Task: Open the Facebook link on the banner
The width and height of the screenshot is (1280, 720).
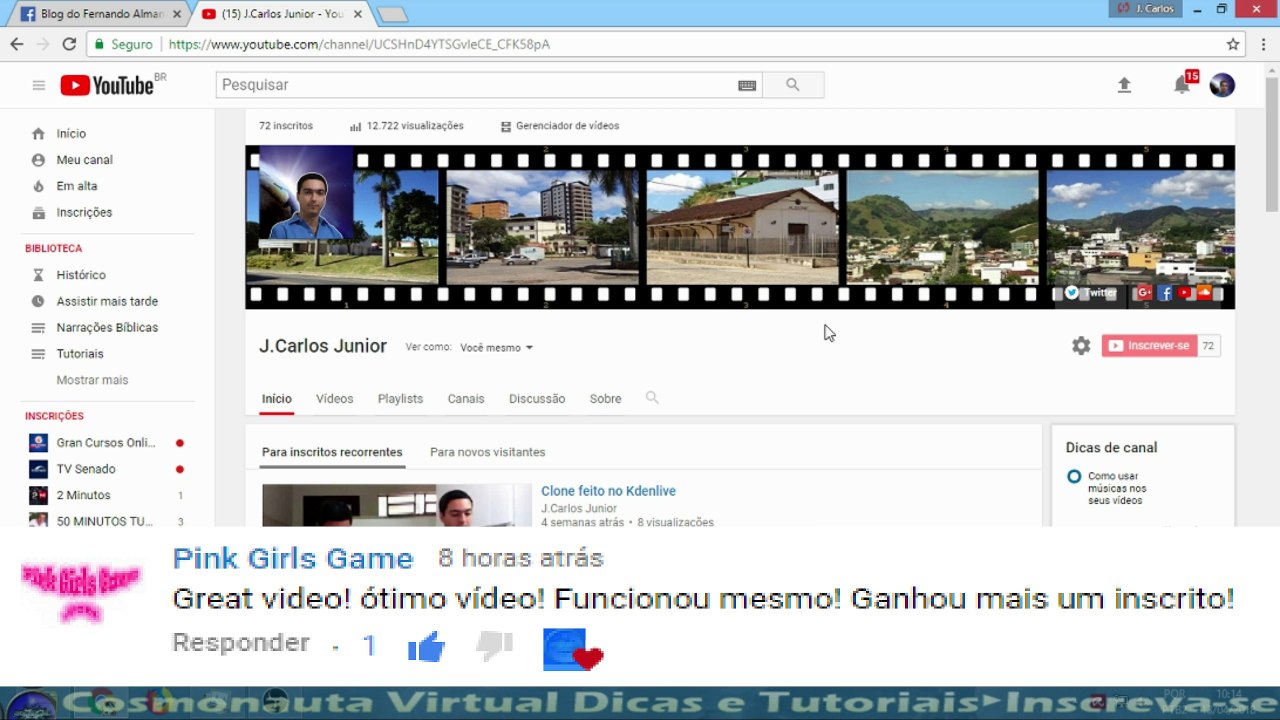Action: pyautogui.click(x=1165, y=293)
